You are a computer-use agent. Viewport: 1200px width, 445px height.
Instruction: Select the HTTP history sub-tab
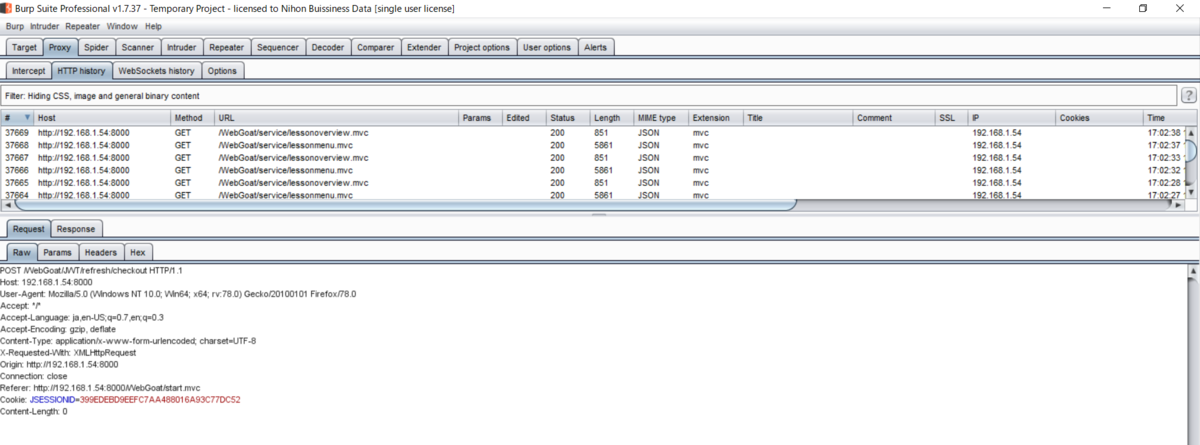tap(82, 71)
